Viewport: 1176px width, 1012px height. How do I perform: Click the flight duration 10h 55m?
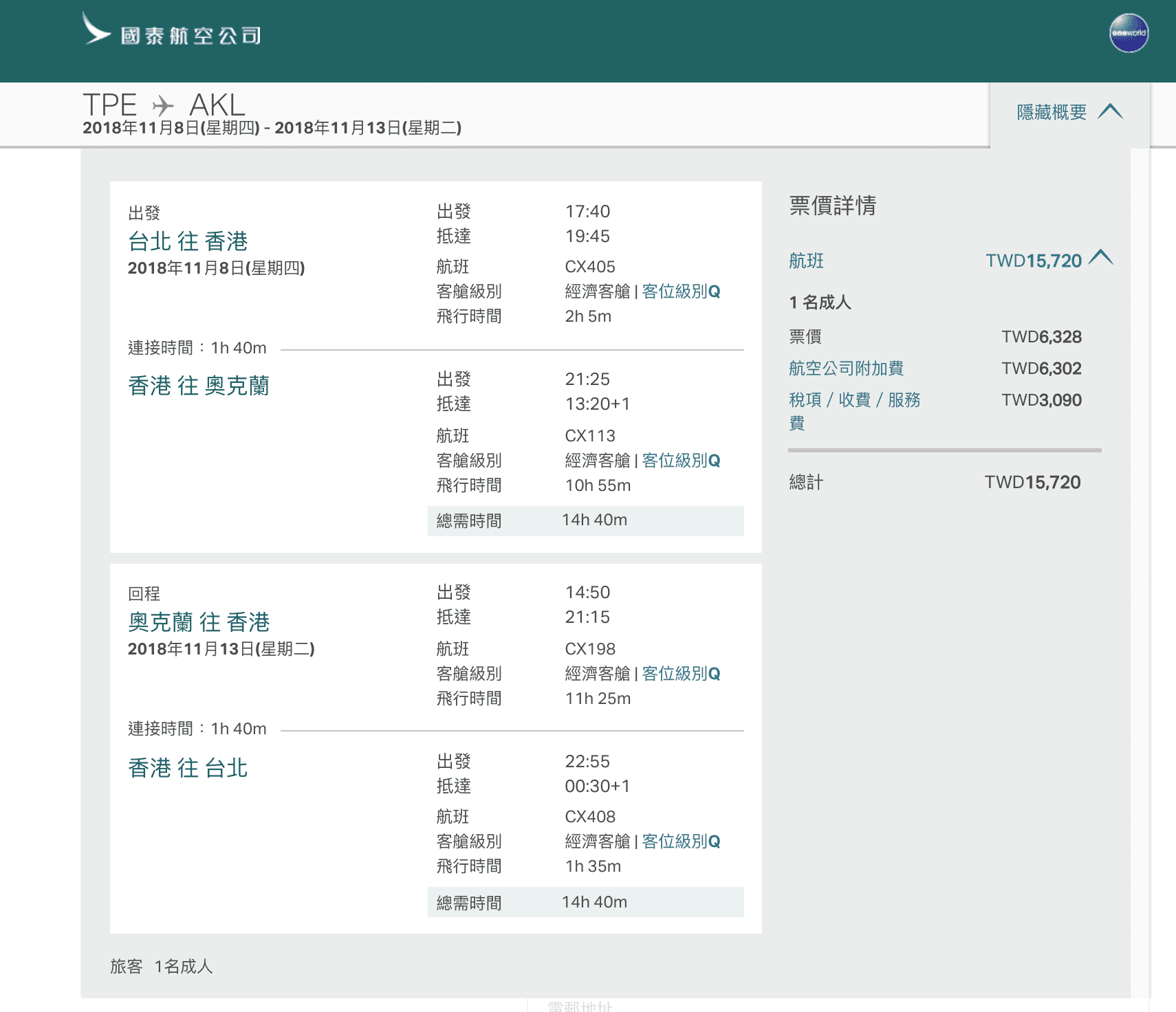point(598,485)
